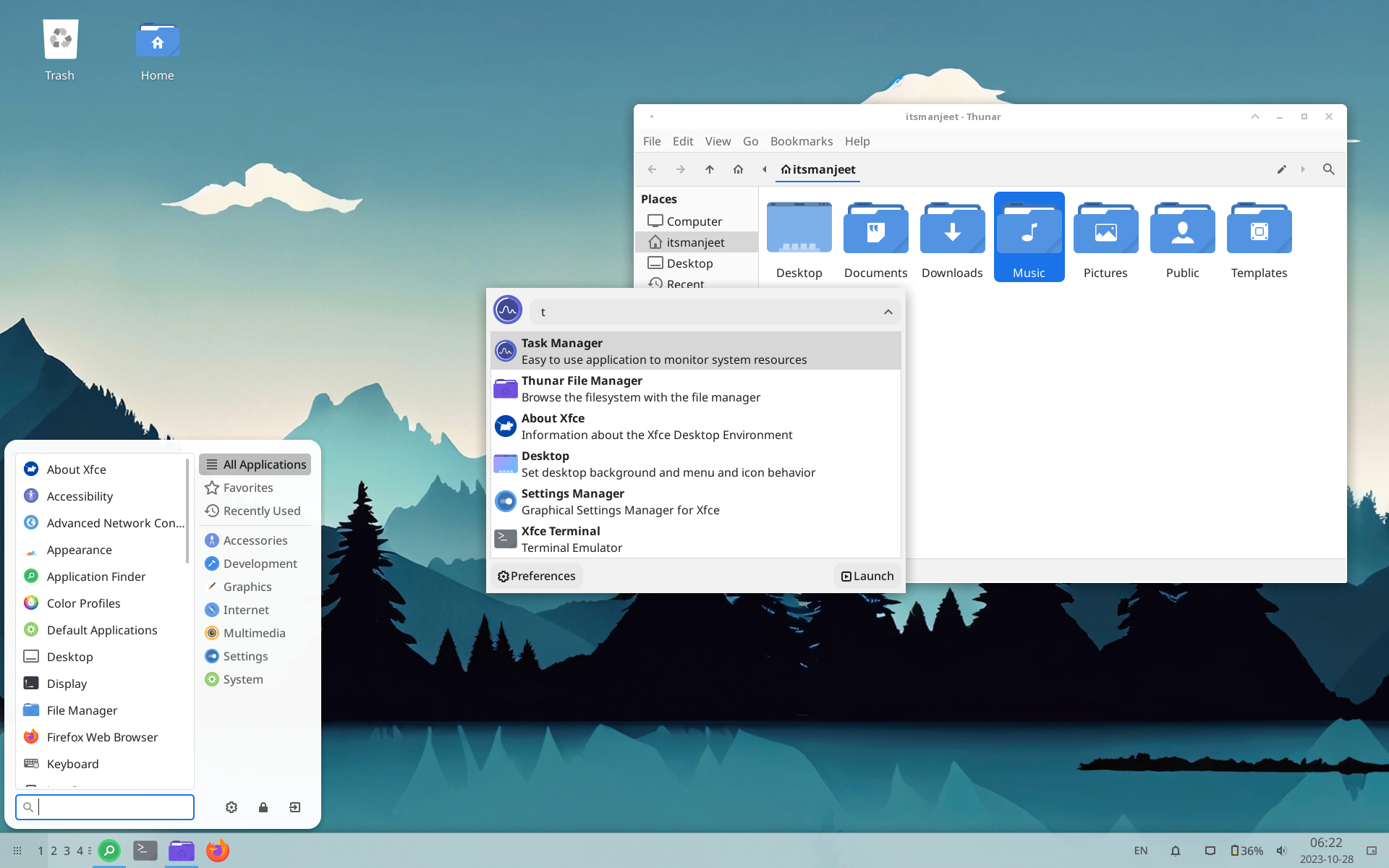This screenshot has height=868, width=1389.
Task: Select the Pictures folder icon
Action: (1105, 230)
